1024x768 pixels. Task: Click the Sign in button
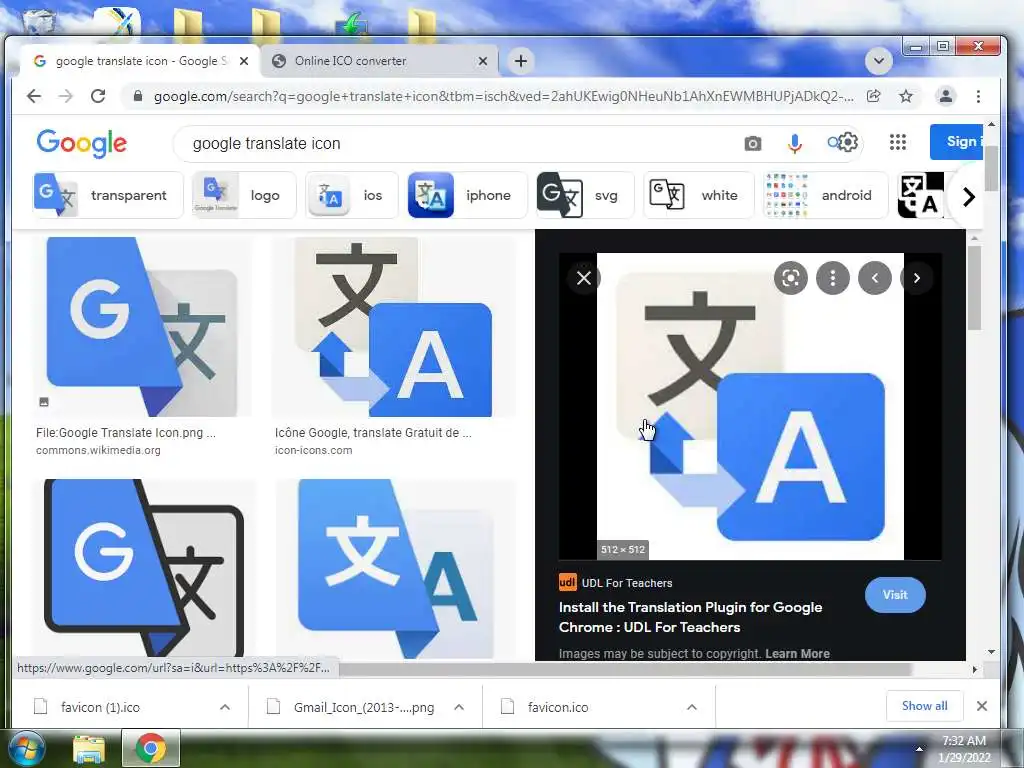(957, 142)
